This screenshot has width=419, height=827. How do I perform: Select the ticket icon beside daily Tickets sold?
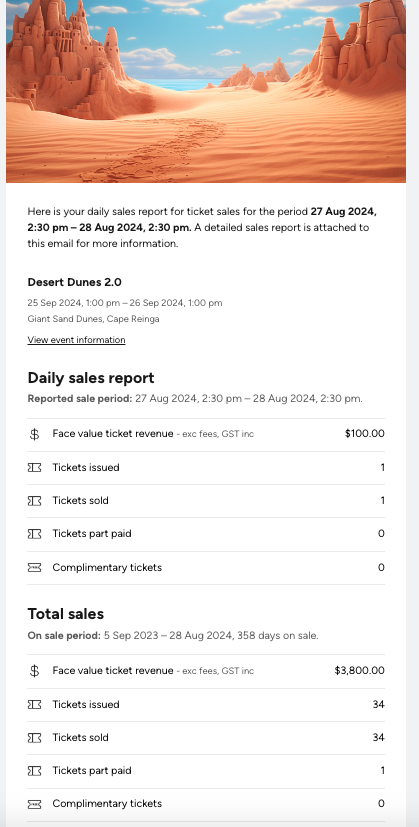click(34, 501)
